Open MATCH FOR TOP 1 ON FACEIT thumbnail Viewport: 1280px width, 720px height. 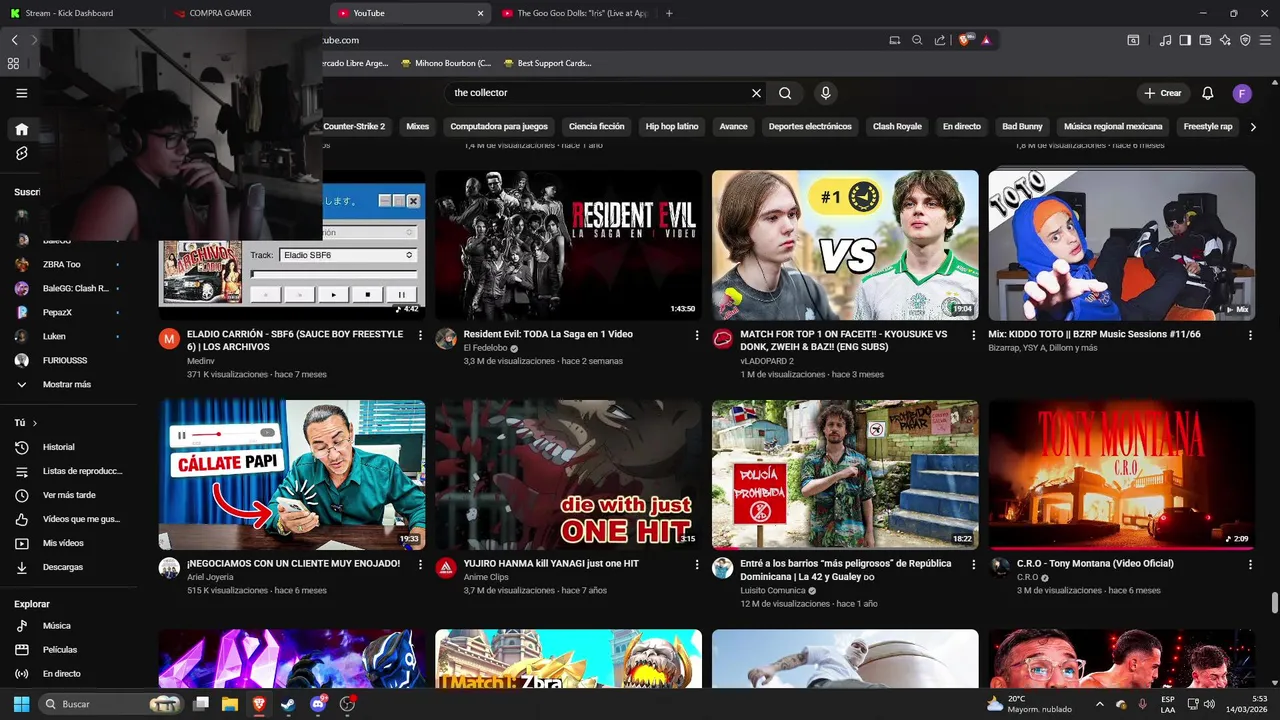coord(845,245)
